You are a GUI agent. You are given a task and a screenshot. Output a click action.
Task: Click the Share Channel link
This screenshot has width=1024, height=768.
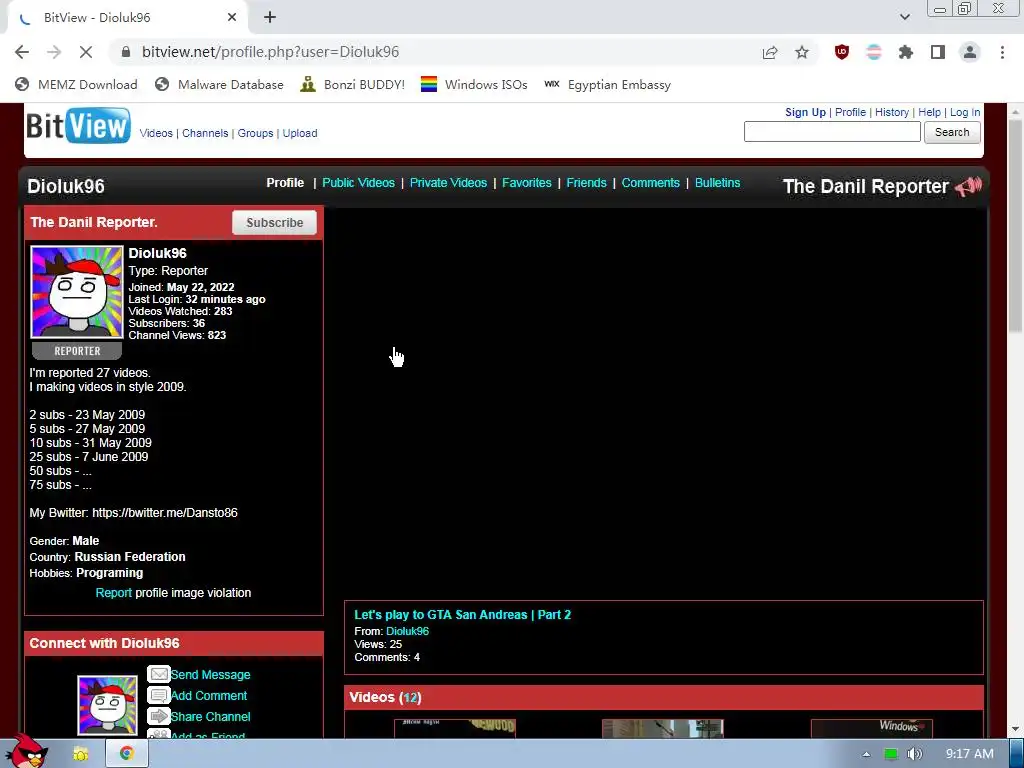pos(210,716)
